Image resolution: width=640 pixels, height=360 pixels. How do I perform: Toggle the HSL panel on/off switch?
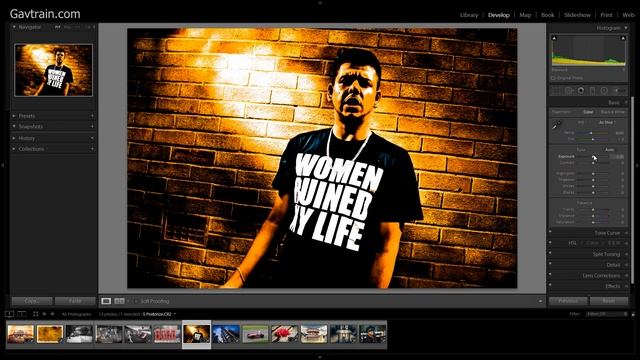coord(550,242)
